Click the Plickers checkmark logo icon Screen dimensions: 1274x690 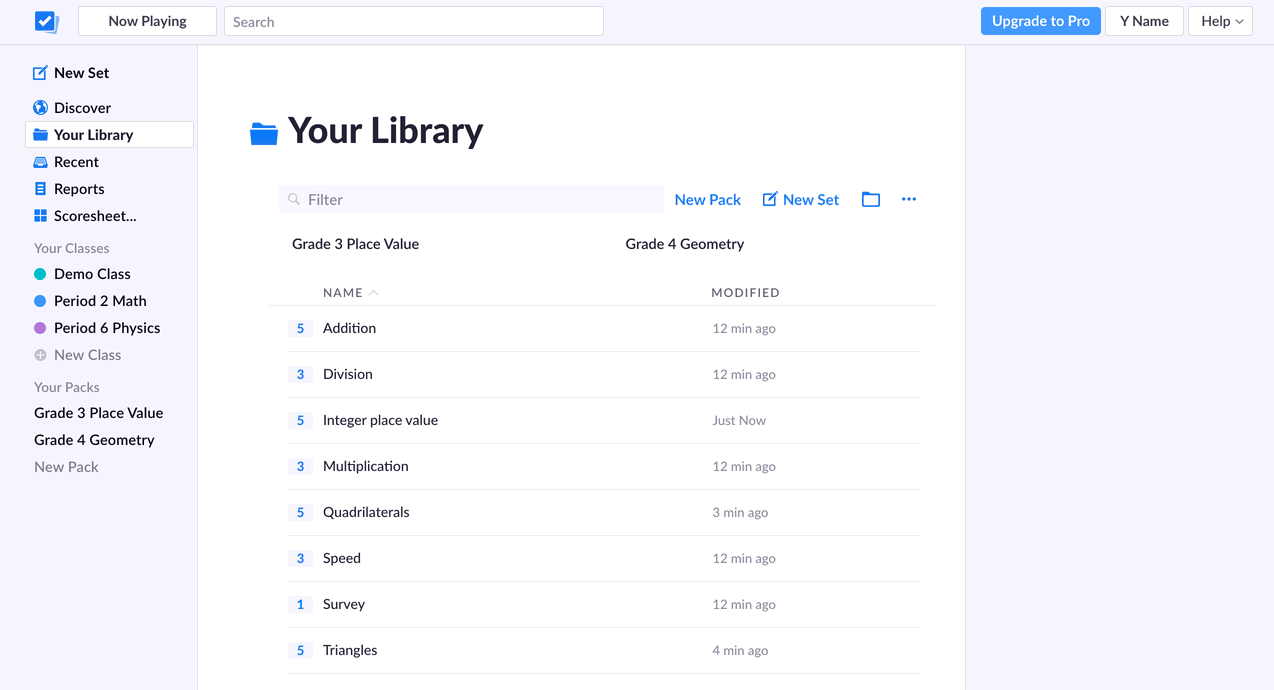point(46,21)
